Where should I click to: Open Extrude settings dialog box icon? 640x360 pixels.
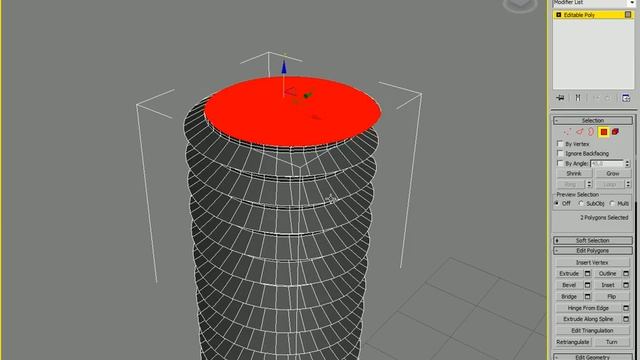pyautogui.click(x=588, y=273)
